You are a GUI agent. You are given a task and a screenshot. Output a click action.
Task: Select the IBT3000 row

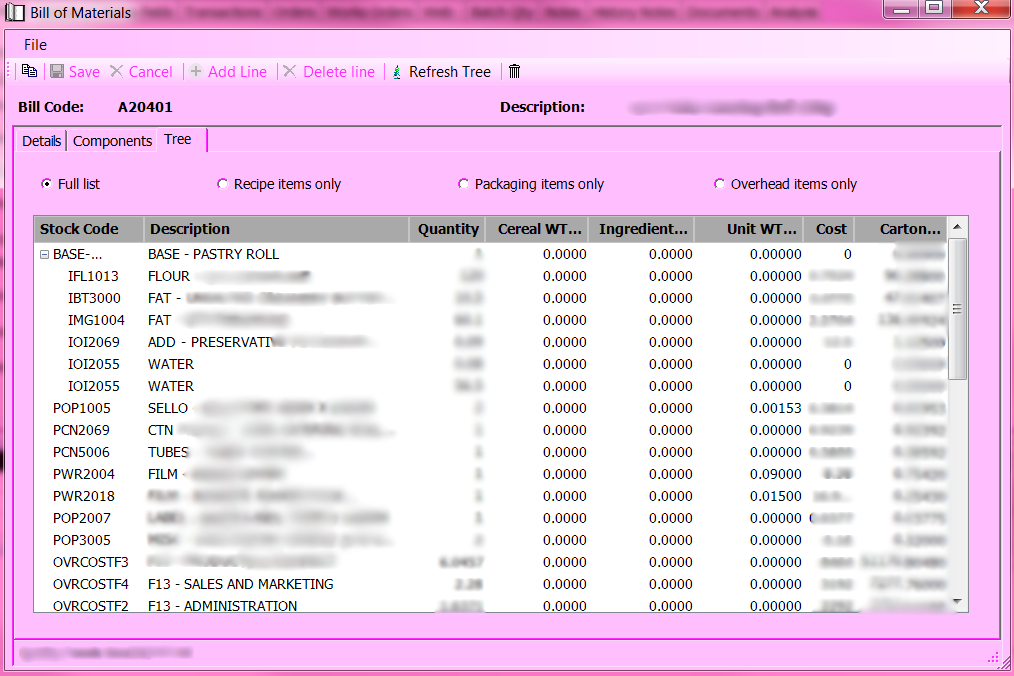[491, 298]
